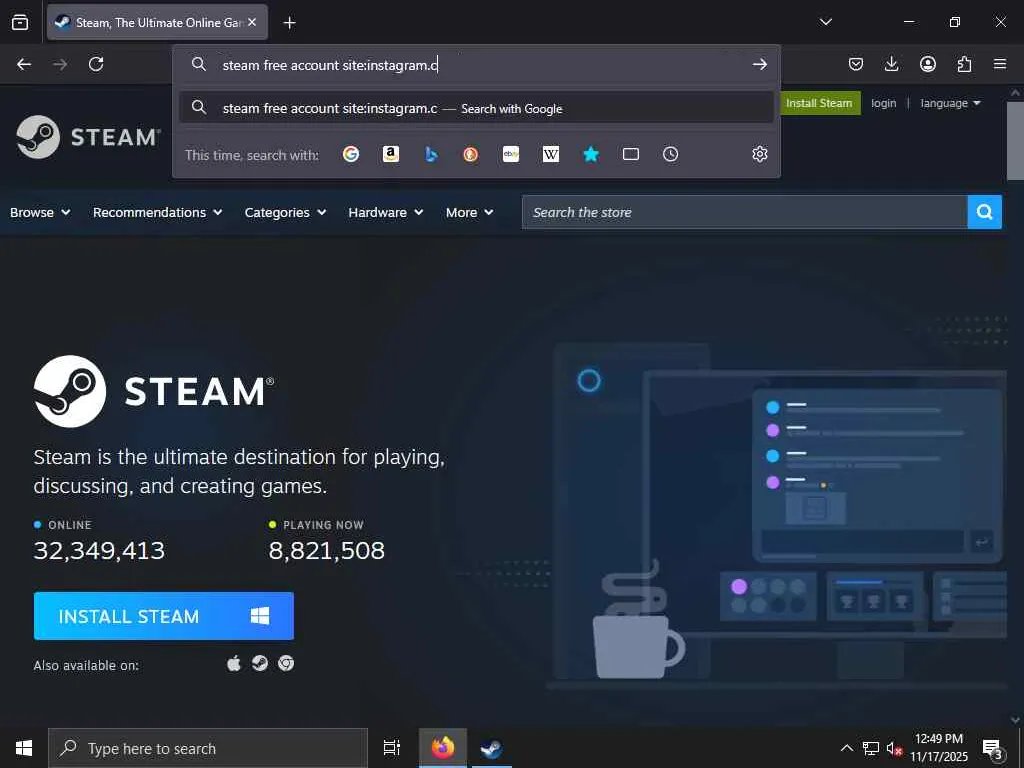Expand the More menu

click(470, 212)
